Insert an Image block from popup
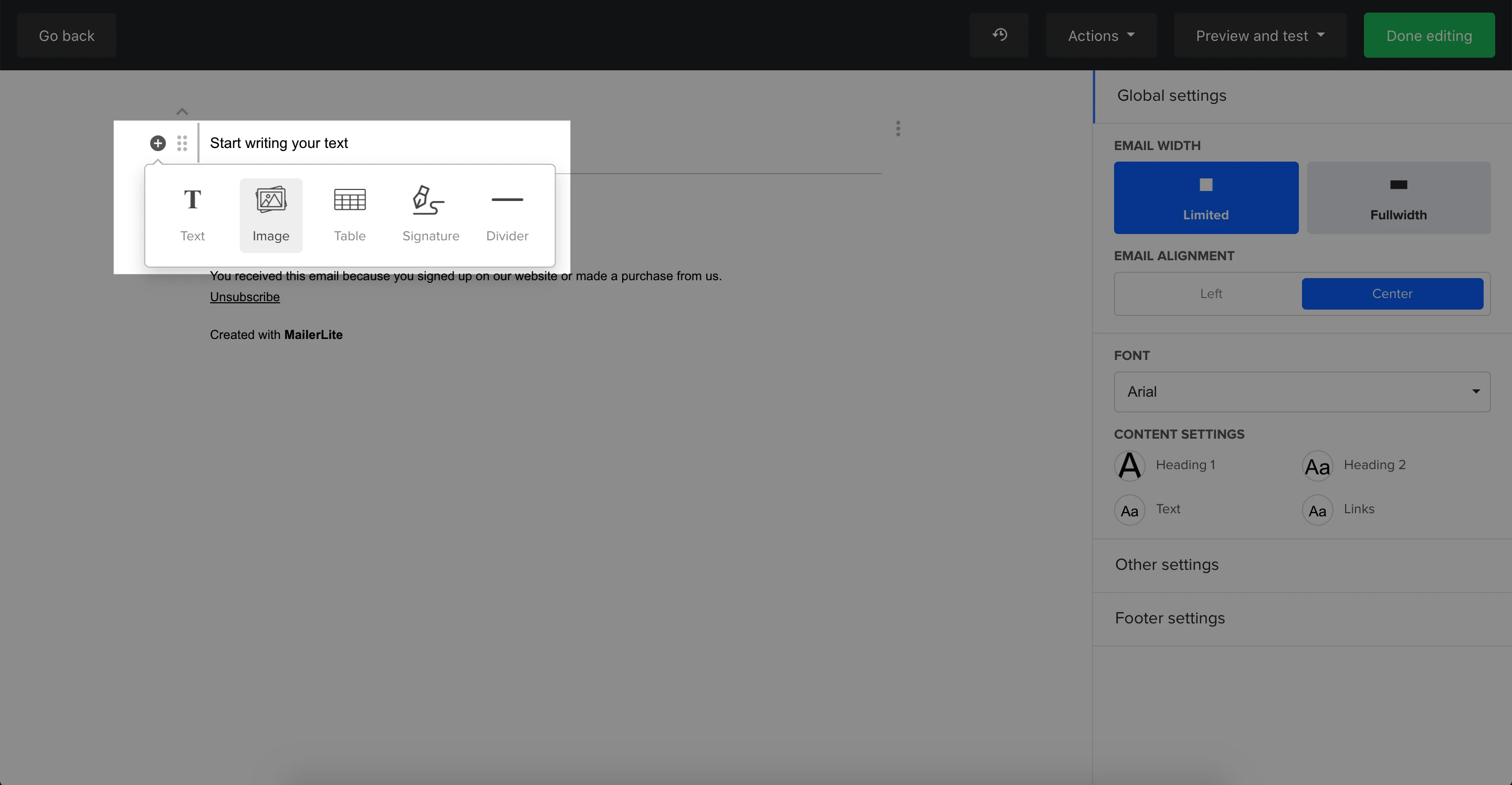The height and width of the screenshot is (785, 1512). pyautogui.click(x=270, y=215)
